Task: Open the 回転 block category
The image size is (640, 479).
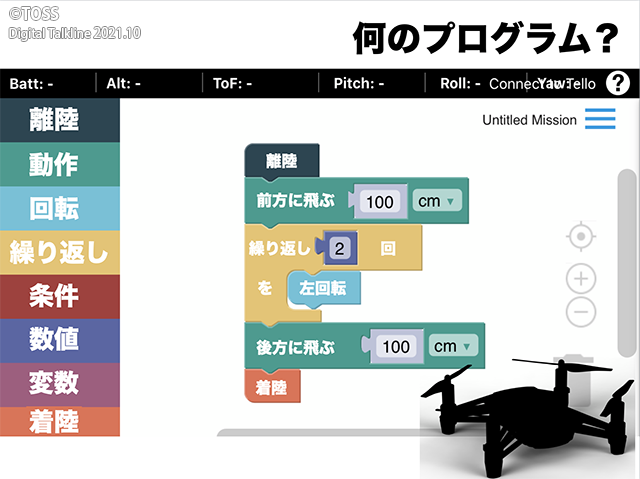Action: (60, 208)
